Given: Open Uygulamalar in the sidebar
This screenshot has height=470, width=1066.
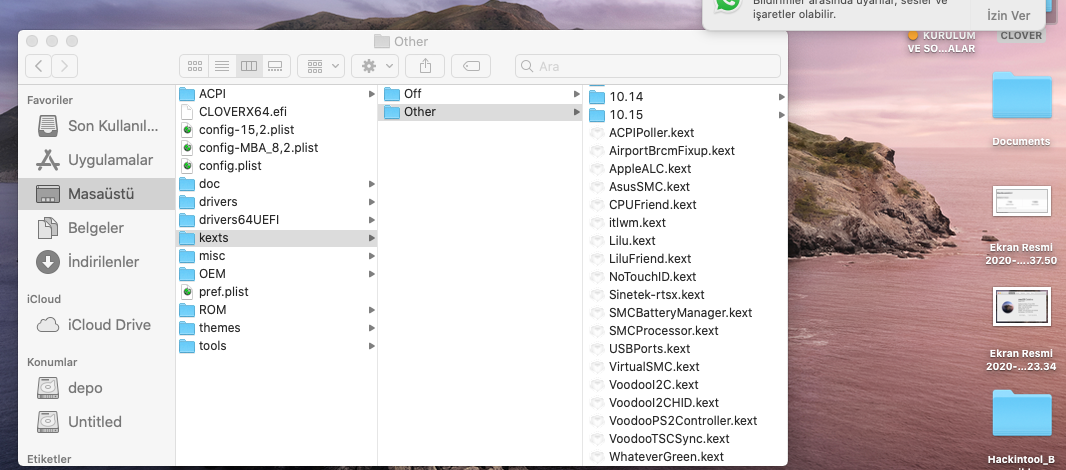Looking at the screenshot, I should click(x=109, y=160).
